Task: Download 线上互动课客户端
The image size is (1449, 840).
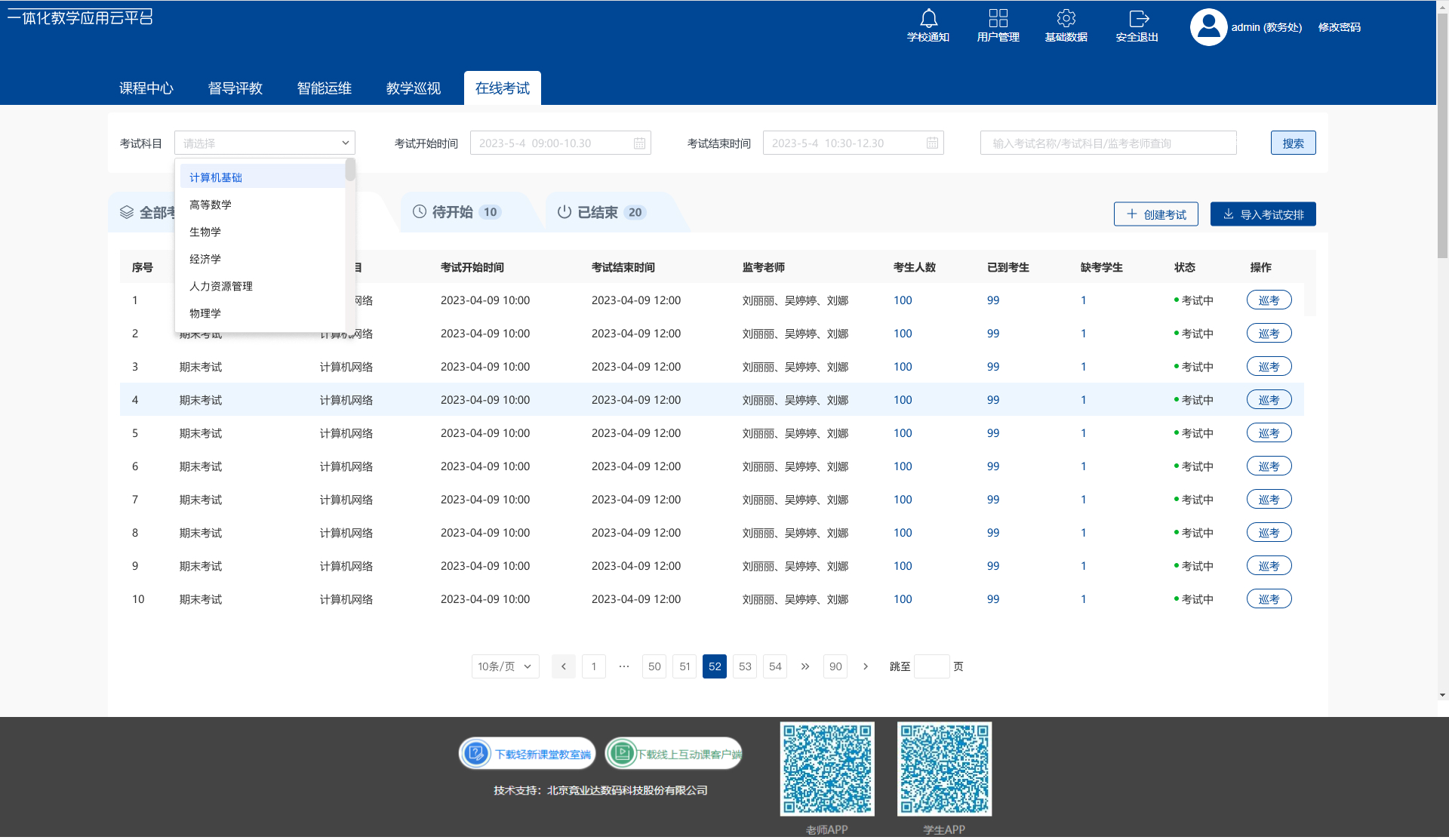Action: click(673, 753)
